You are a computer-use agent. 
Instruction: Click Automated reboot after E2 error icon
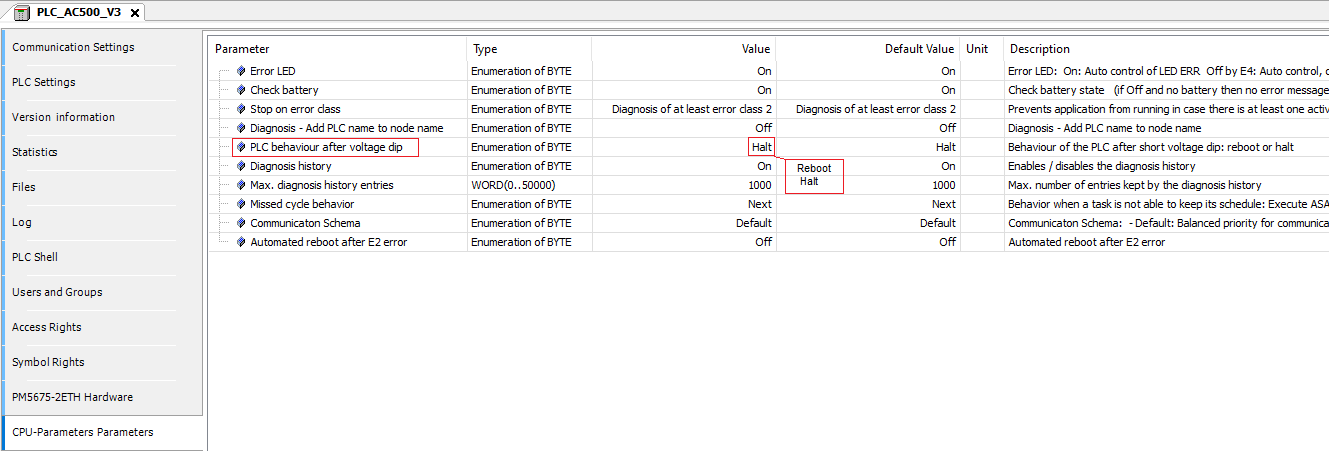point(240,242)
